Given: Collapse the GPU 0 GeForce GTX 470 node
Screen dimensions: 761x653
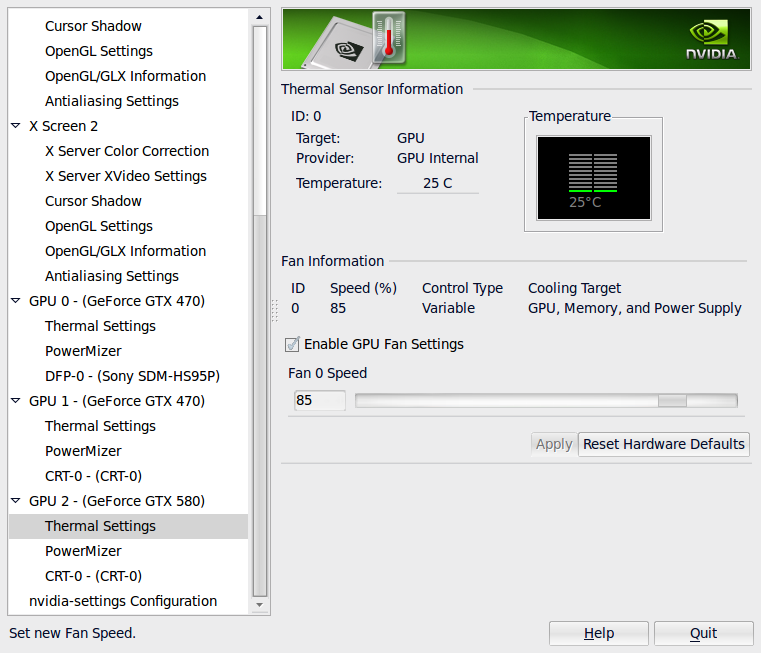Looking at the screenshot, I should [x=16, y=301].
